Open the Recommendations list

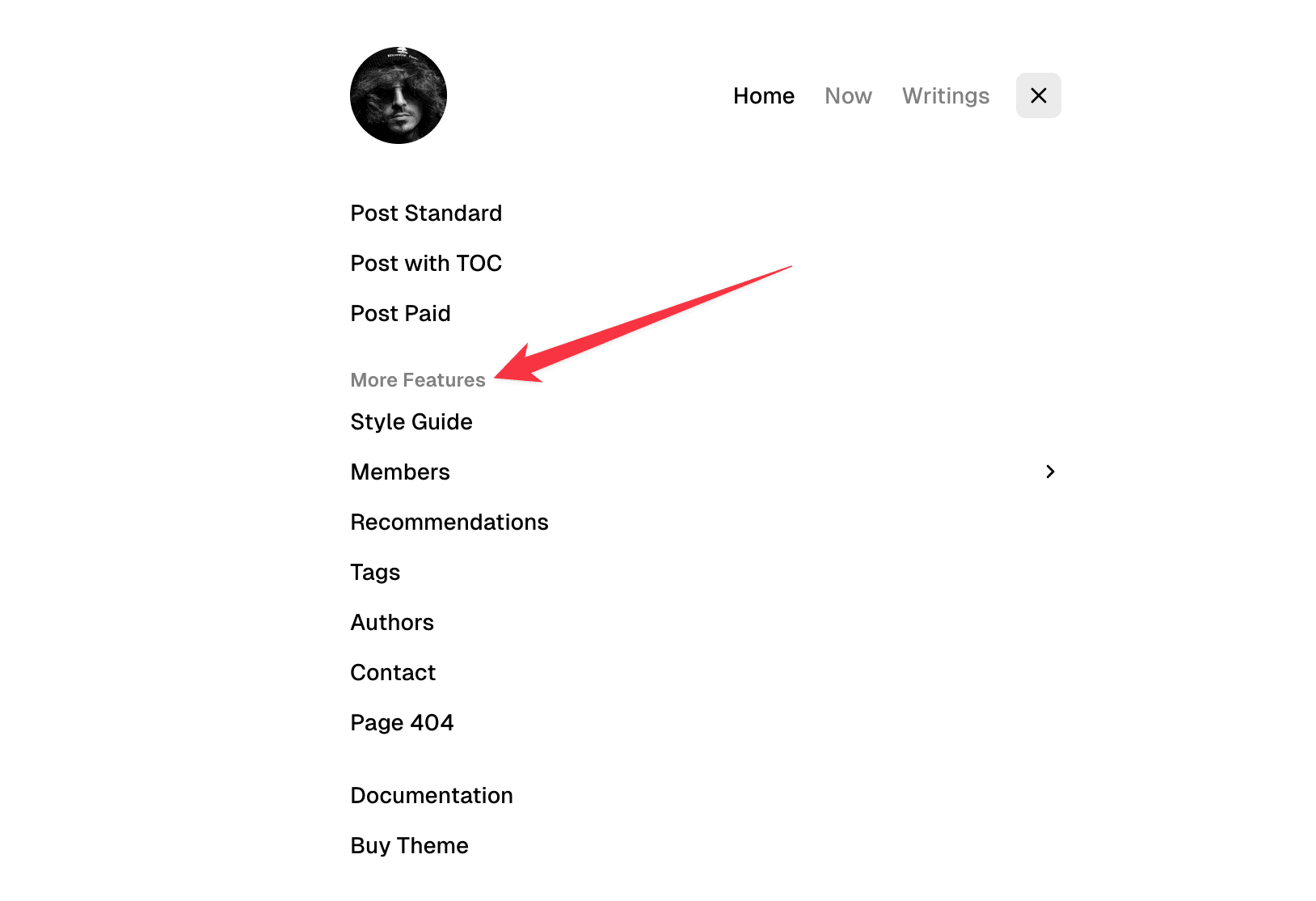[449, 522]
